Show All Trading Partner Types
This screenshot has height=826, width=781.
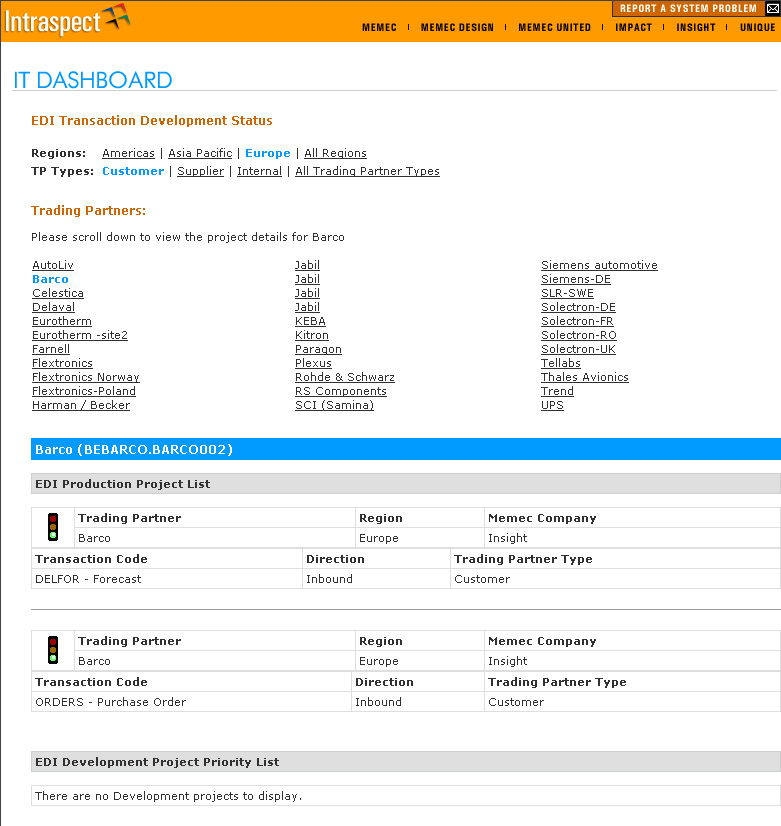[367, 171]
